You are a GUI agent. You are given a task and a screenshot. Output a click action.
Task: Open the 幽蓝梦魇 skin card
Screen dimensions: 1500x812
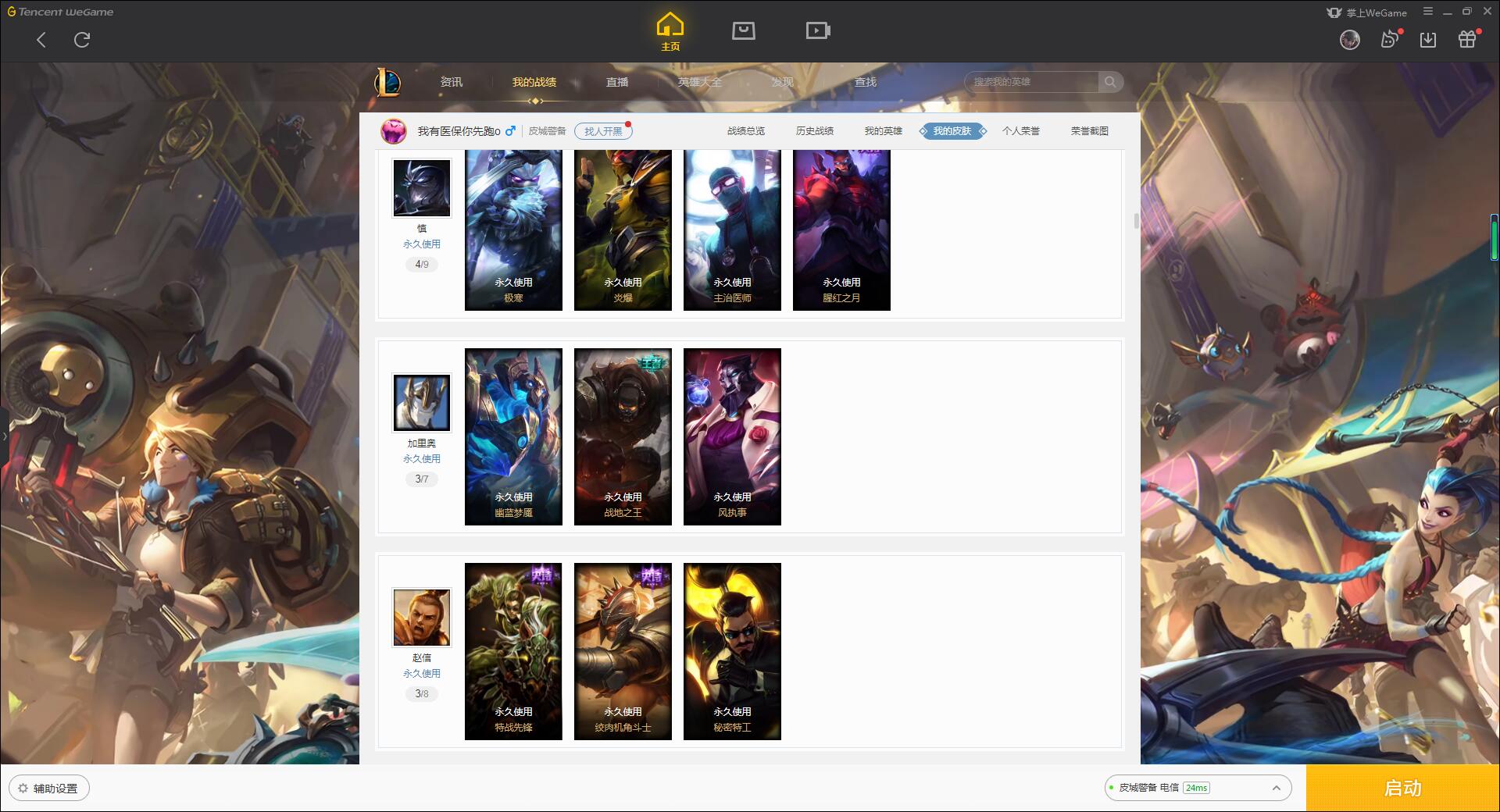point(513,436)
